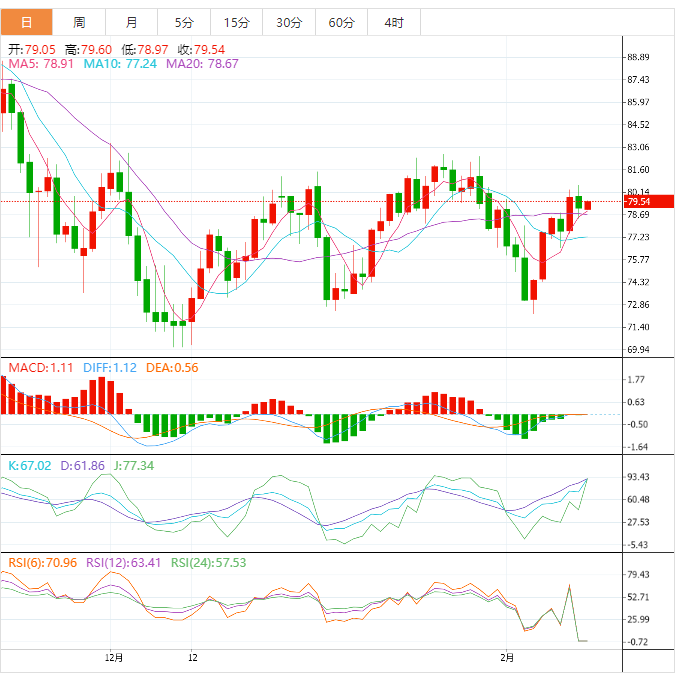The height and width of the screenshot is (682, 680).
Task: Select the 日 daily chart tab
Action: coord(26,22)
